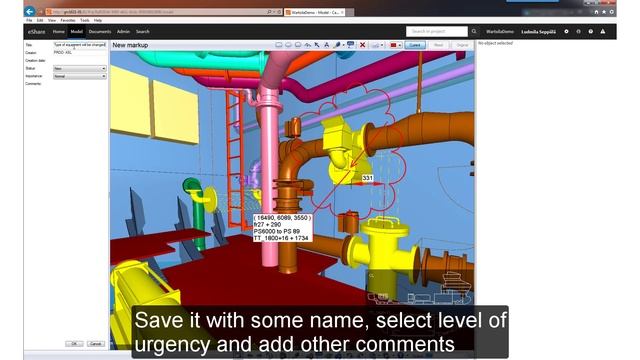Open the pen tool options arrow
The image size is (640, 360).
click(x=343, y=45)
